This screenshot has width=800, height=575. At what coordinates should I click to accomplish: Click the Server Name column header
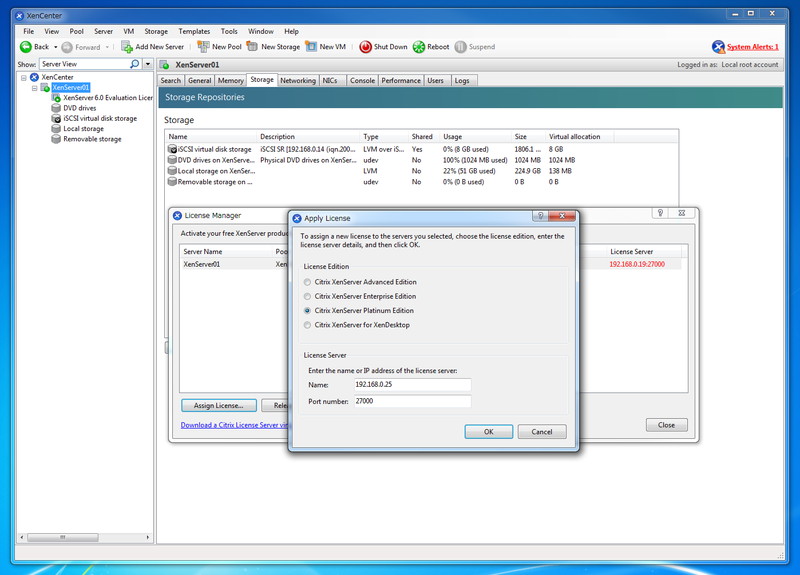[x=227, y=252]
